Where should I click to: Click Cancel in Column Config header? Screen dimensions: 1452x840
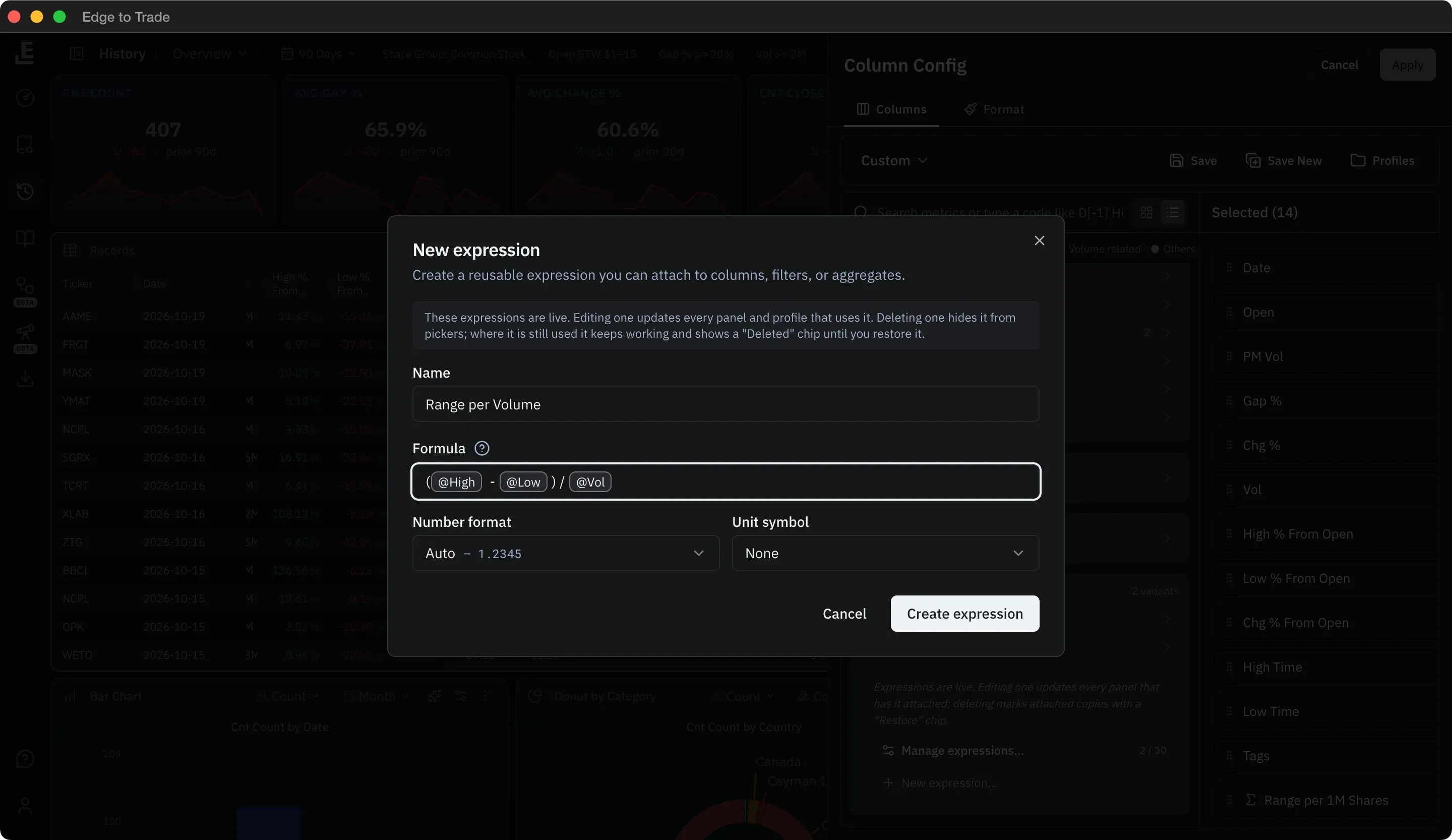click(1339, 65)
